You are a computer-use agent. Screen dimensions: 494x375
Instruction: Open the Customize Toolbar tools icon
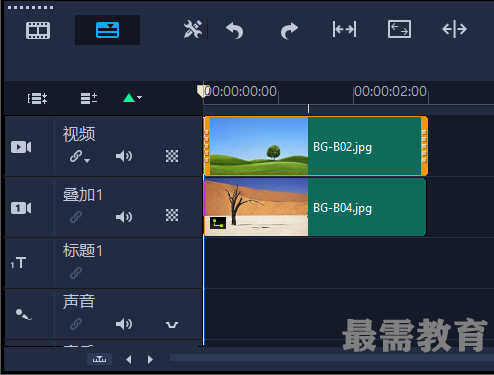(x=193, y=29)
